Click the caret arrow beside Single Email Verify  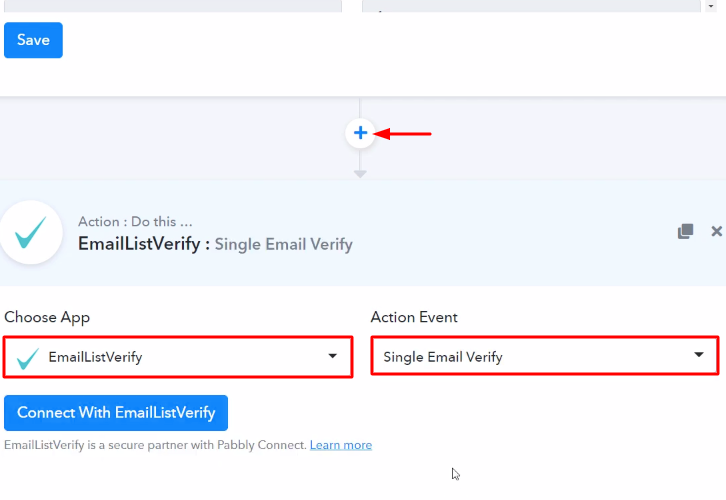700,356
